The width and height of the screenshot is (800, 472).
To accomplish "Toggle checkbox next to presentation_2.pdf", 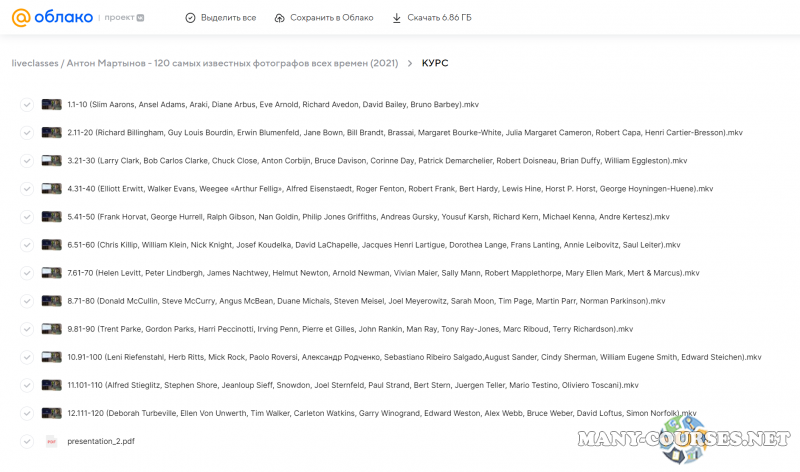I will click(27, 441).
